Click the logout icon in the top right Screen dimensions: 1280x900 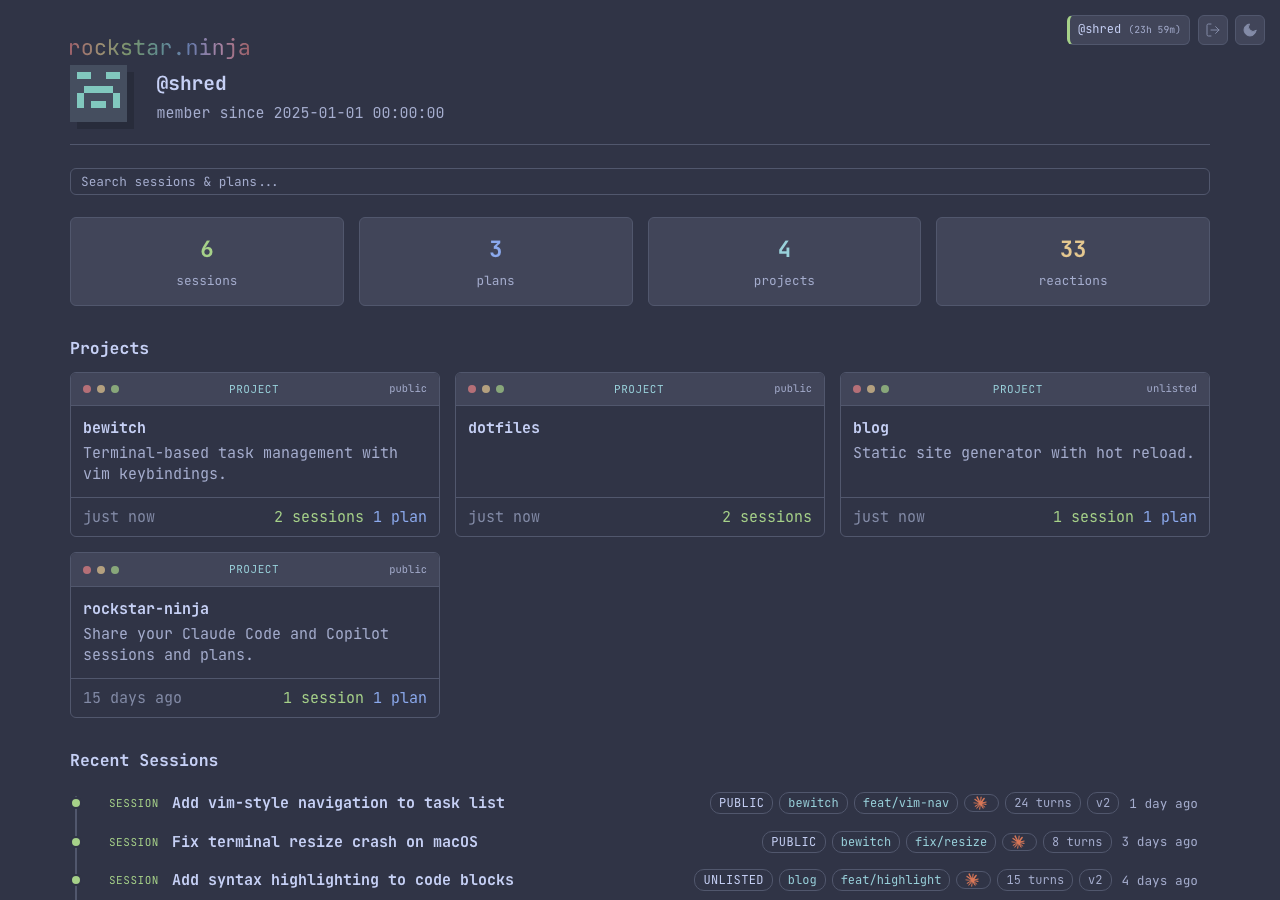click(x=1212, y=30)
